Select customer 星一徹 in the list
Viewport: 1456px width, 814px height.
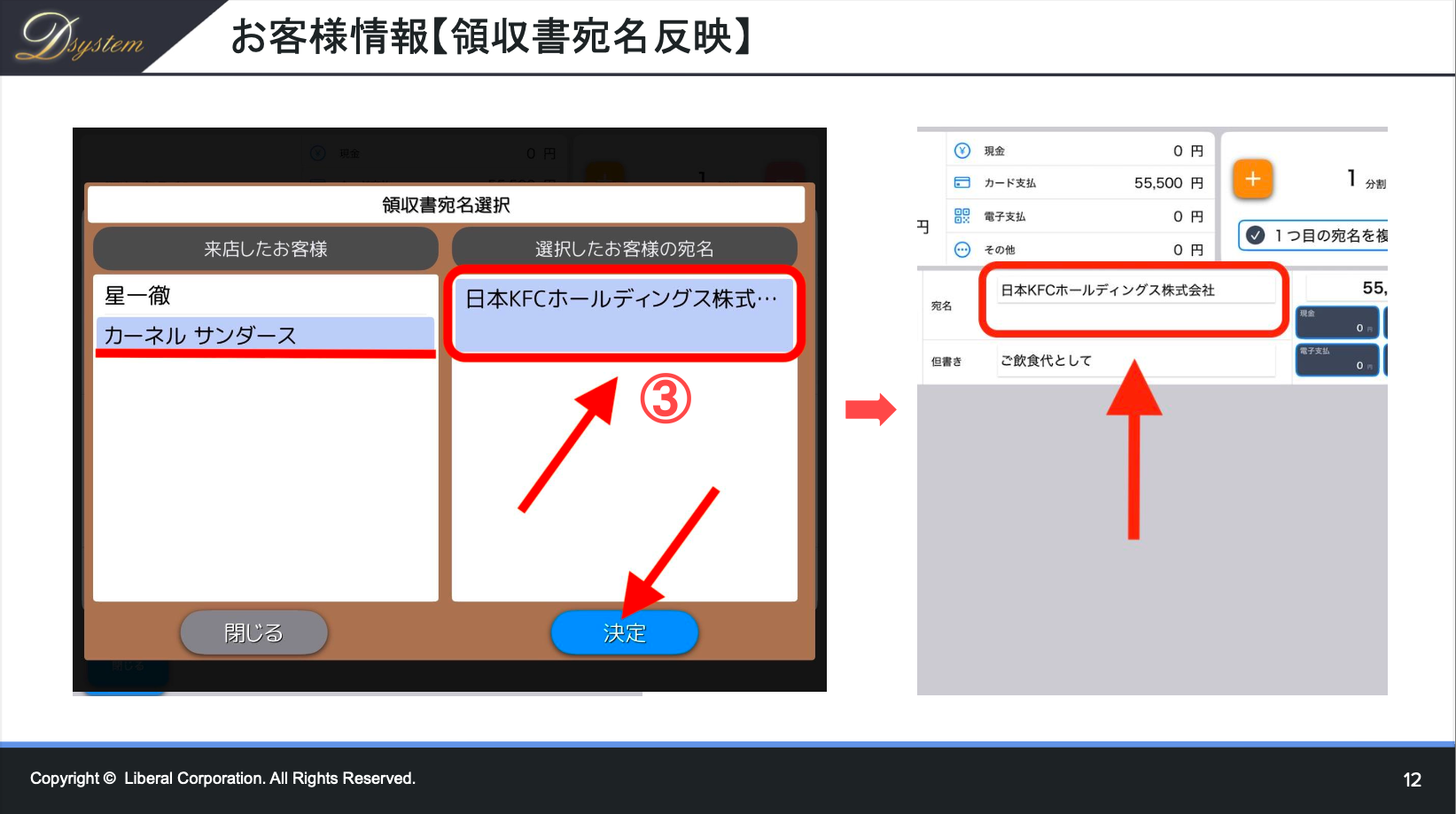click(265, 295)
